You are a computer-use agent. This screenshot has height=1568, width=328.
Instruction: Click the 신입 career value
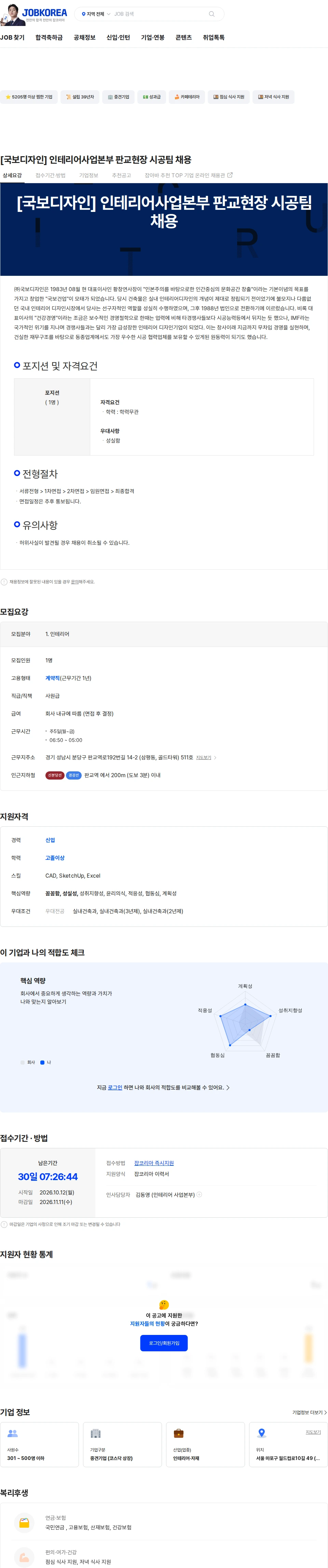tap(50, 840)
